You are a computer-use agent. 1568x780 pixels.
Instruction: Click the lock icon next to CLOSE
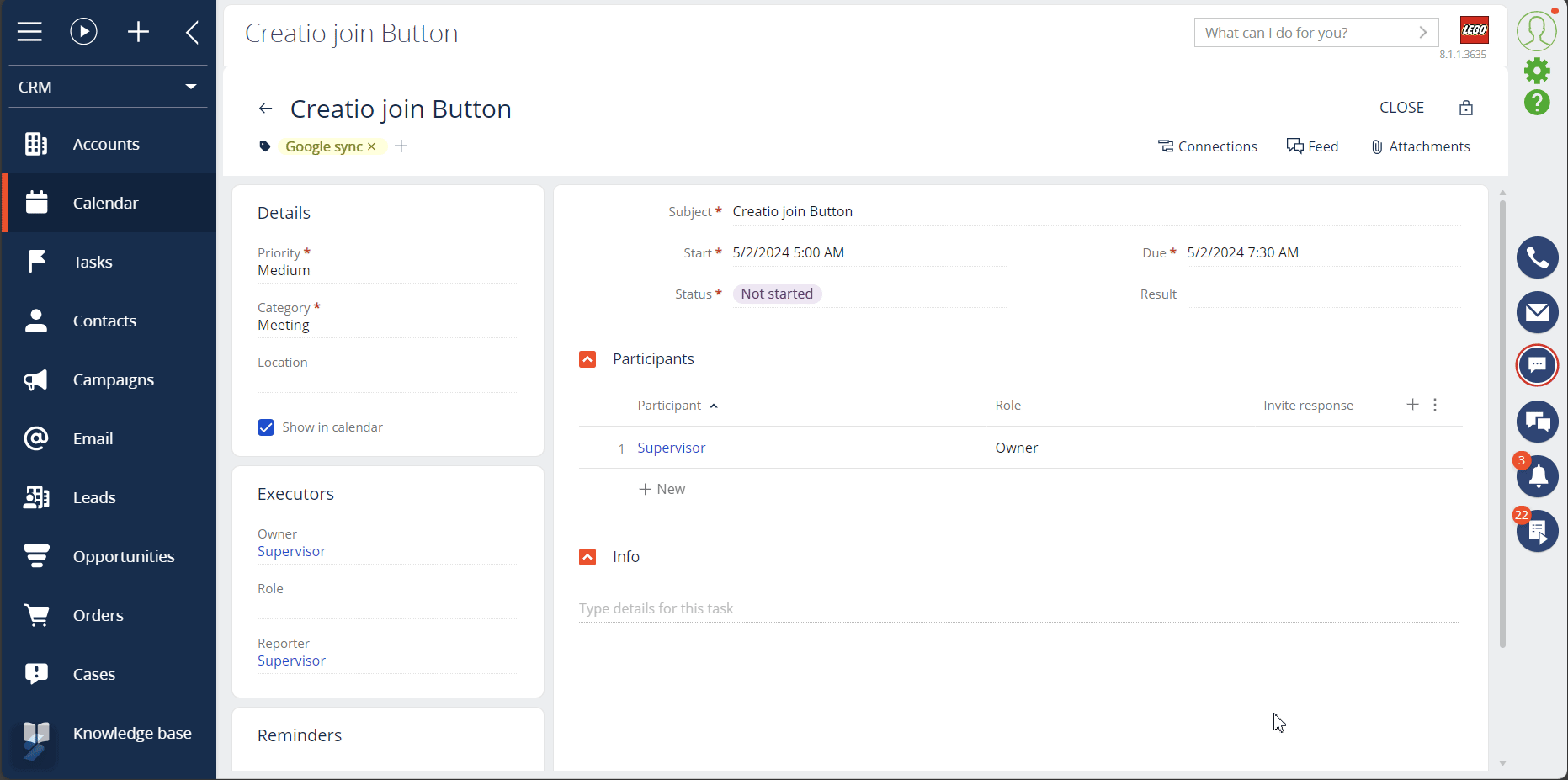[1466, 108]
